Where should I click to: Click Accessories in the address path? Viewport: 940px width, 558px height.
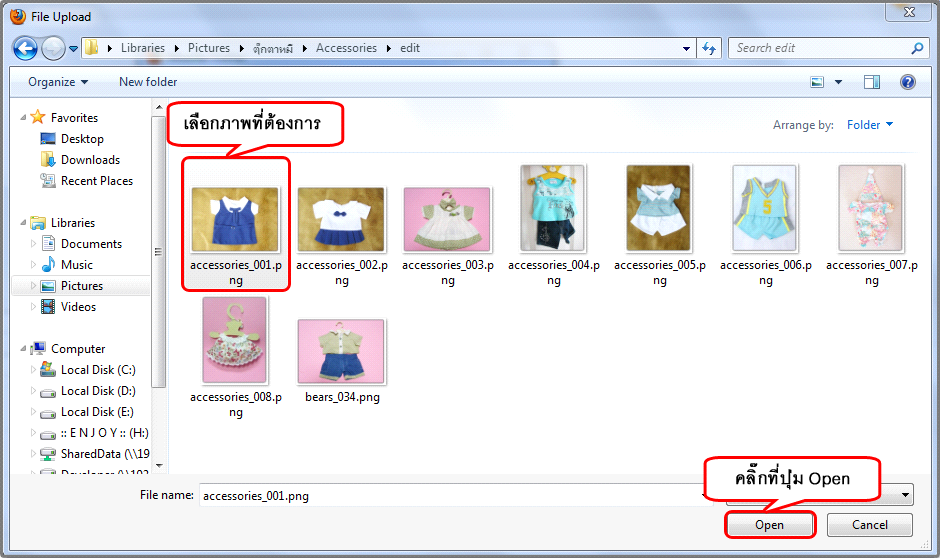point(347,48)
